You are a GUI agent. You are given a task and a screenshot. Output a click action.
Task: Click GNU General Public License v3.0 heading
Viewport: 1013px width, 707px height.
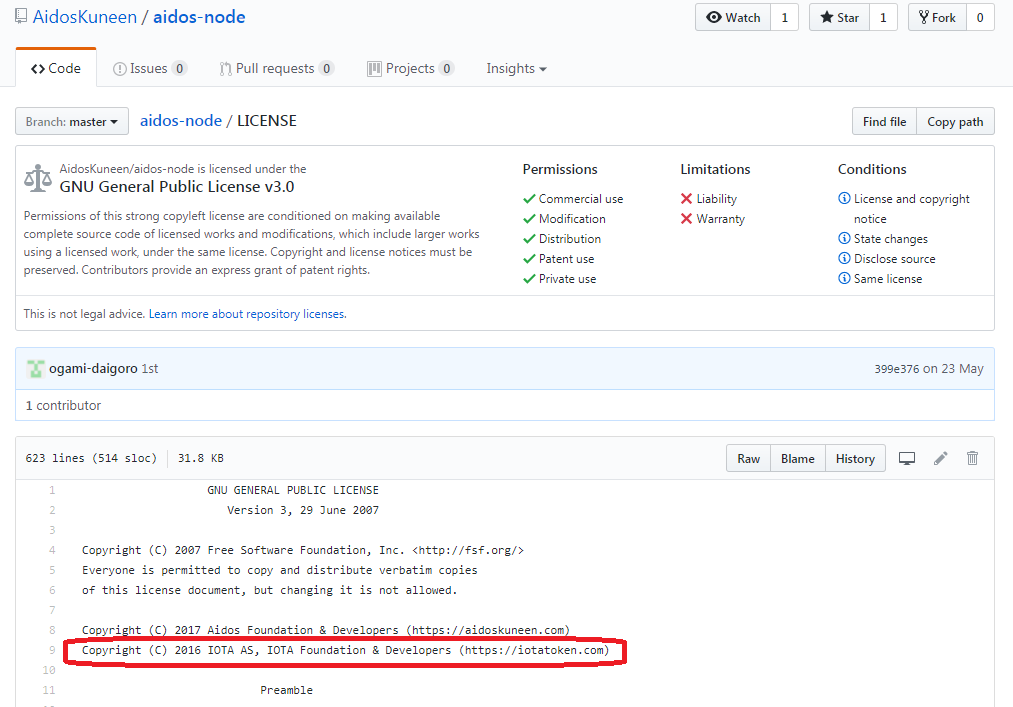(x=176, y=187)
